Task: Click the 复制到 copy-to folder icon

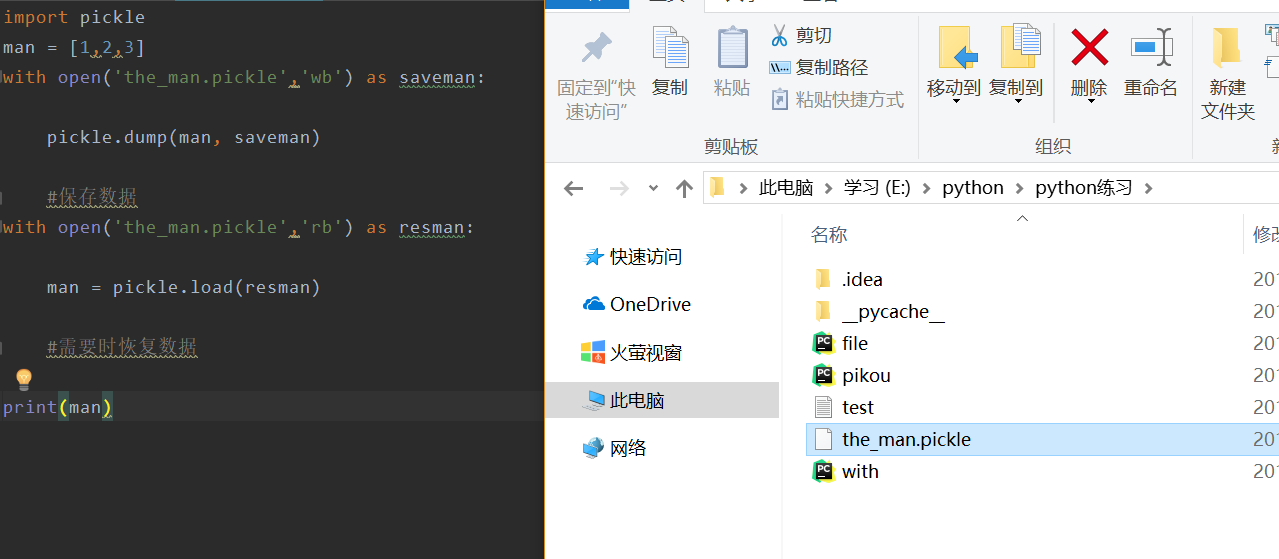Action: coord(1019,47)
